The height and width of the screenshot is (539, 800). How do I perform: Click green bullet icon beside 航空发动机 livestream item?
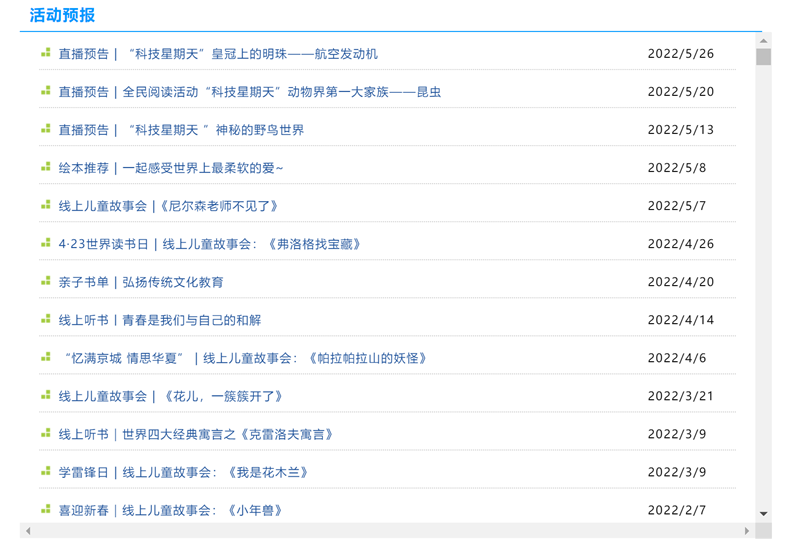(46, 53)
